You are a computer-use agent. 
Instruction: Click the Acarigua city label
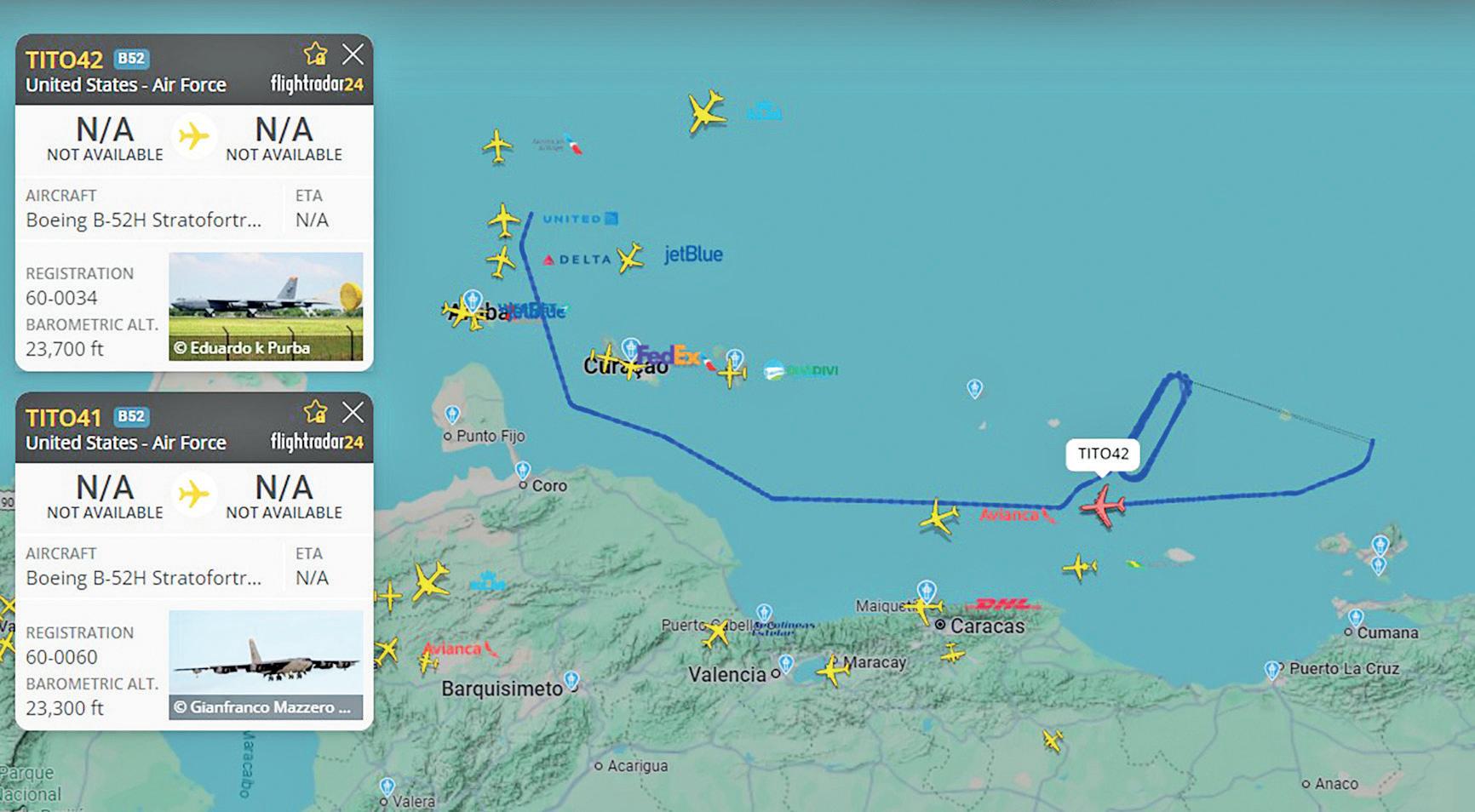pos(638,766)
